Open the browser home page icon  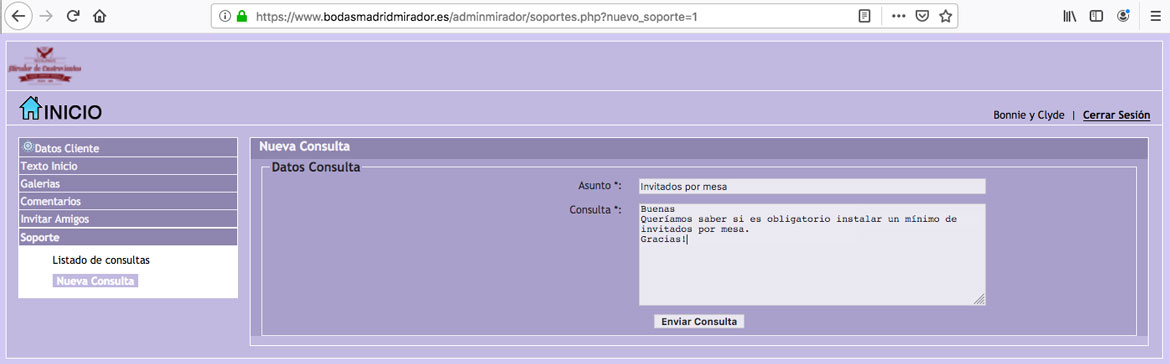click(99, 16)
